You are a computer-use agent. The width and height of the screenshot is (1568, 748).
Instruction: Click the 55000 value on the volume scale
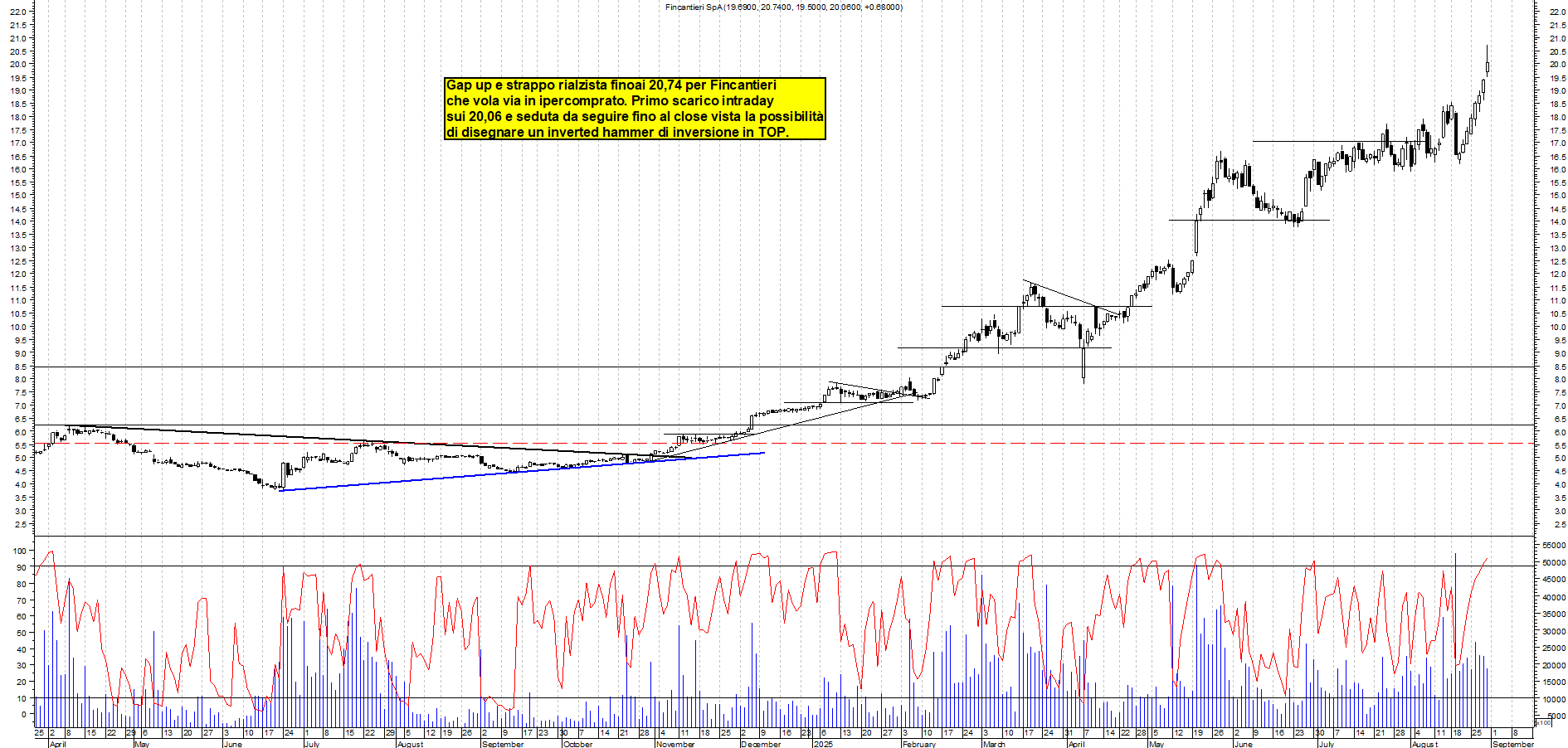[x=1554, y=546]
